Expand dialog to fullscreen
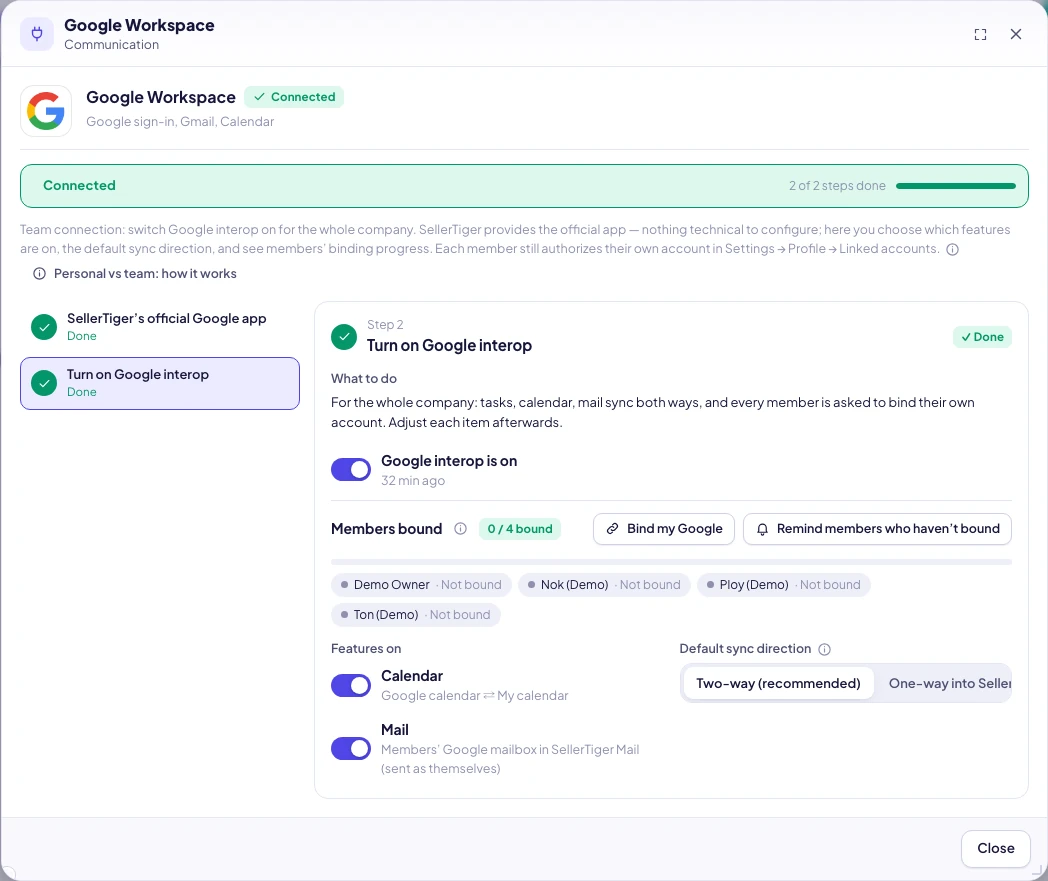The image size is (1048, 881). pos(980,35)
